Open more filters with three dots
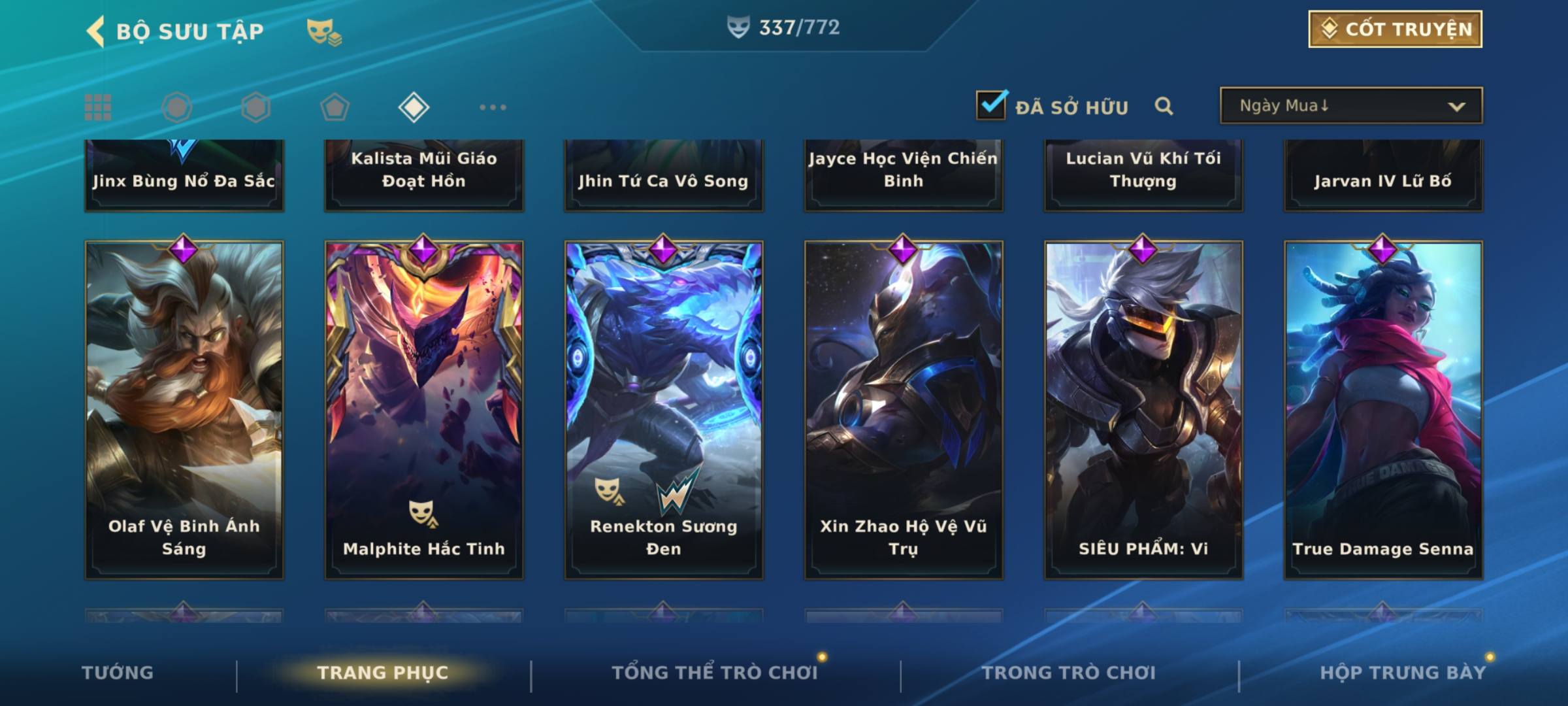Image resolution: width=1568 pixels, height=706 pixels. point(493,107)
